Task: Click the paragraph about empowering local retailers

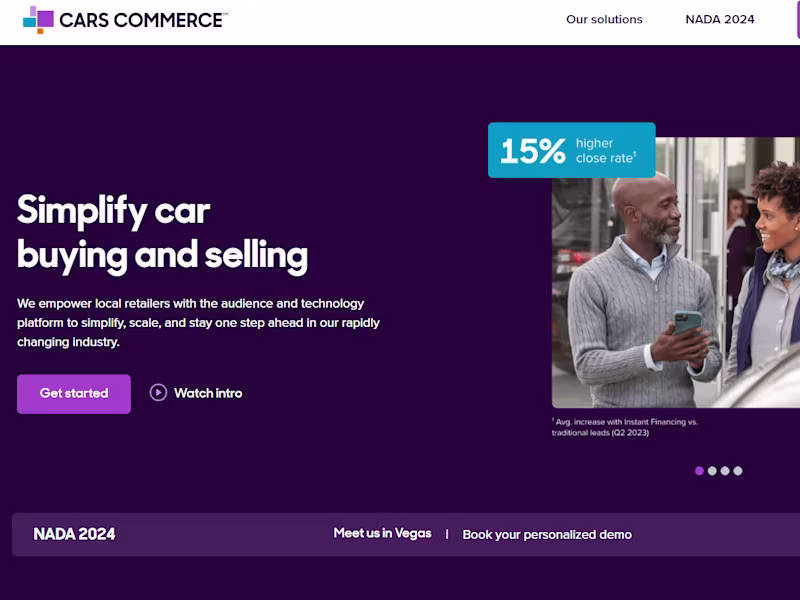Action: [198, 322]
